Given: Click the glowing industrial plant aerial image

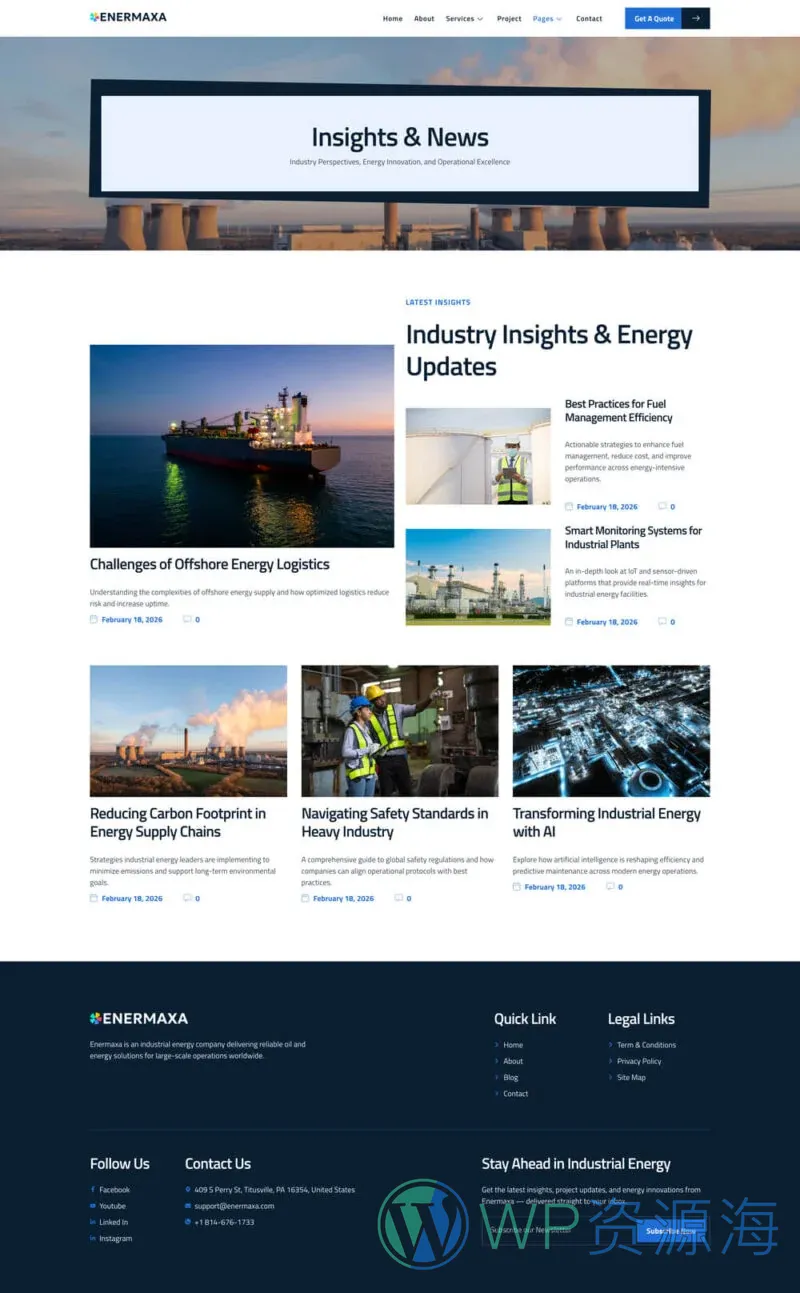Looking at the screenshot, I should pos(611,731).
